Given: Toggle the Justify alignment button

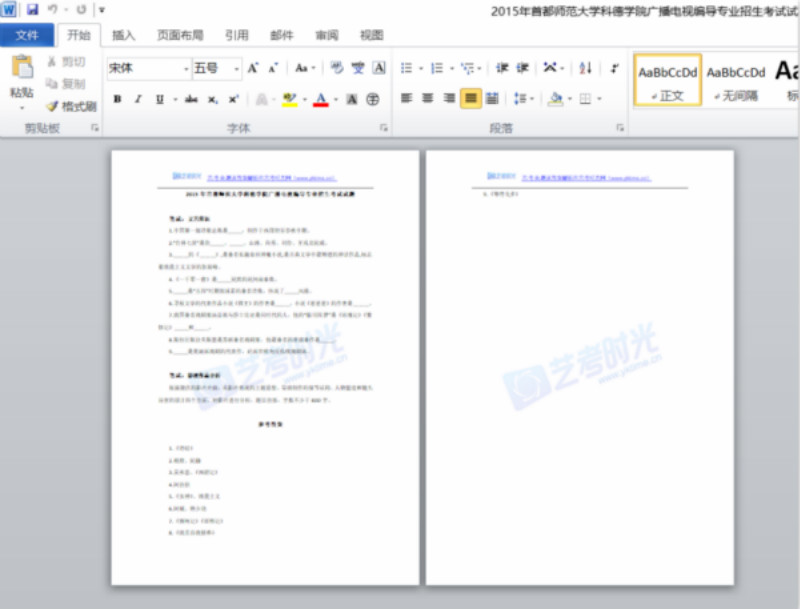Looking at the screenshot, I should [470, 98].
